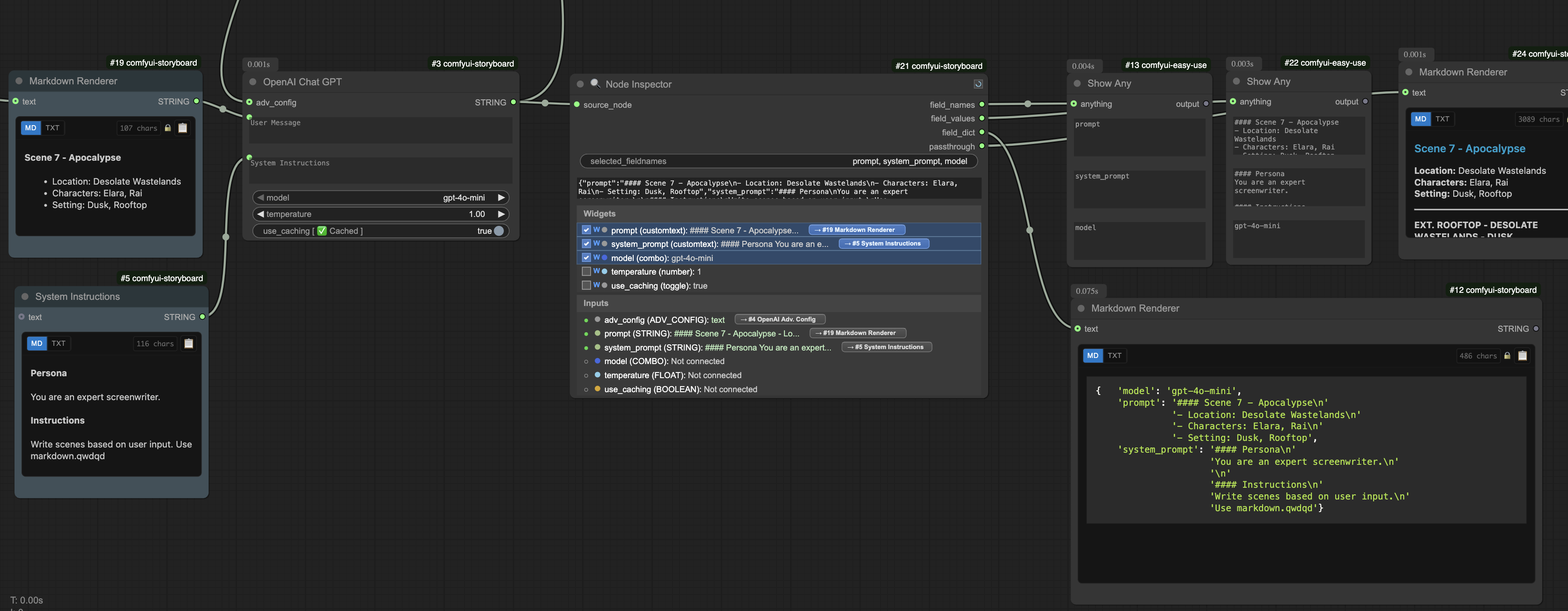Collapse #24 Markdown Renderer via title dot
This screenshot has height=611, width=1568.
[x=1409, y=72]
